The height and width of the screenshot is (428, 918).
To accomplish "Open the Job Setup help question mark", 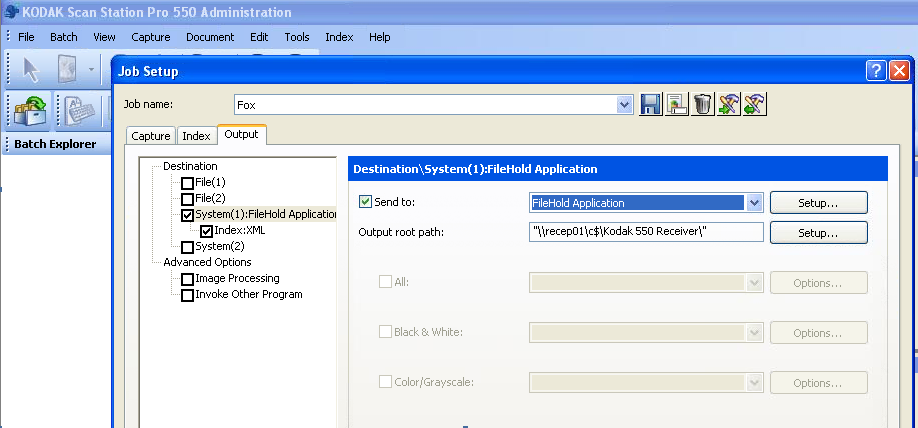I will 875,71.
